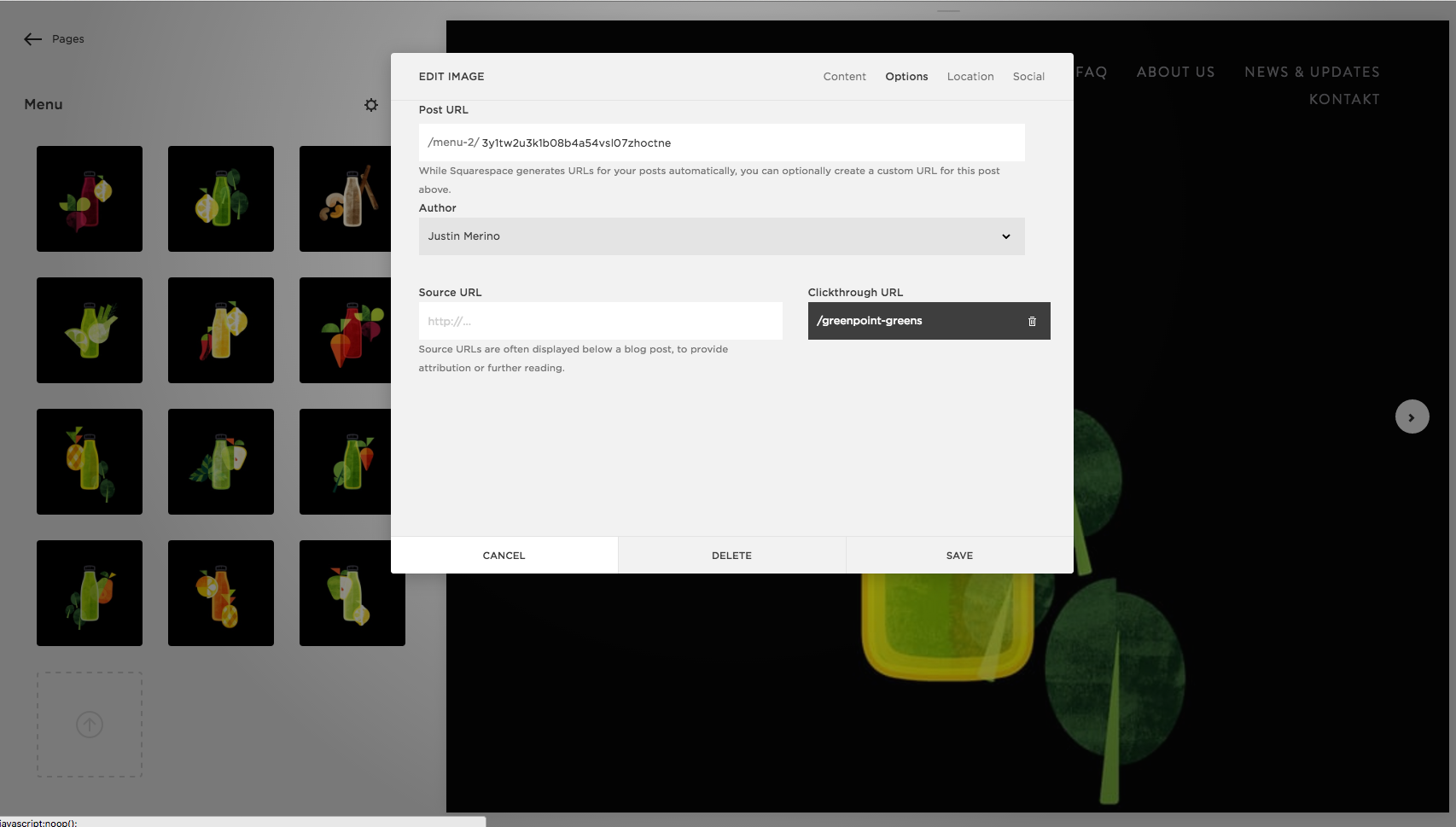The image size is (1456, 827).
Task: Click the FAQ navigation link
Action: [x=1092, y=72]
